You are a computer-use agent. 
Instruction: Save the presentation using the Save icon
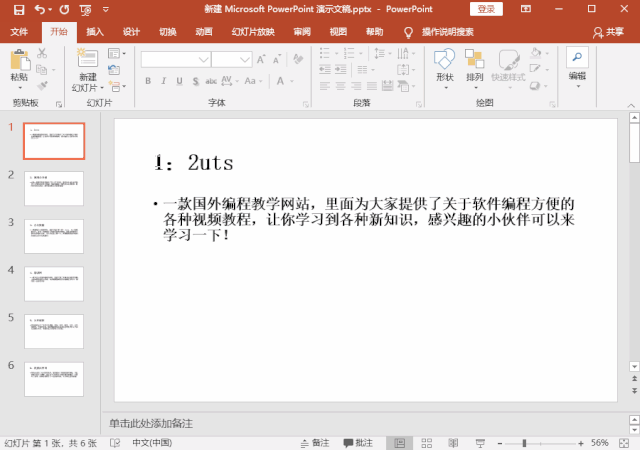pyautogui.click(x=19, y=9)
